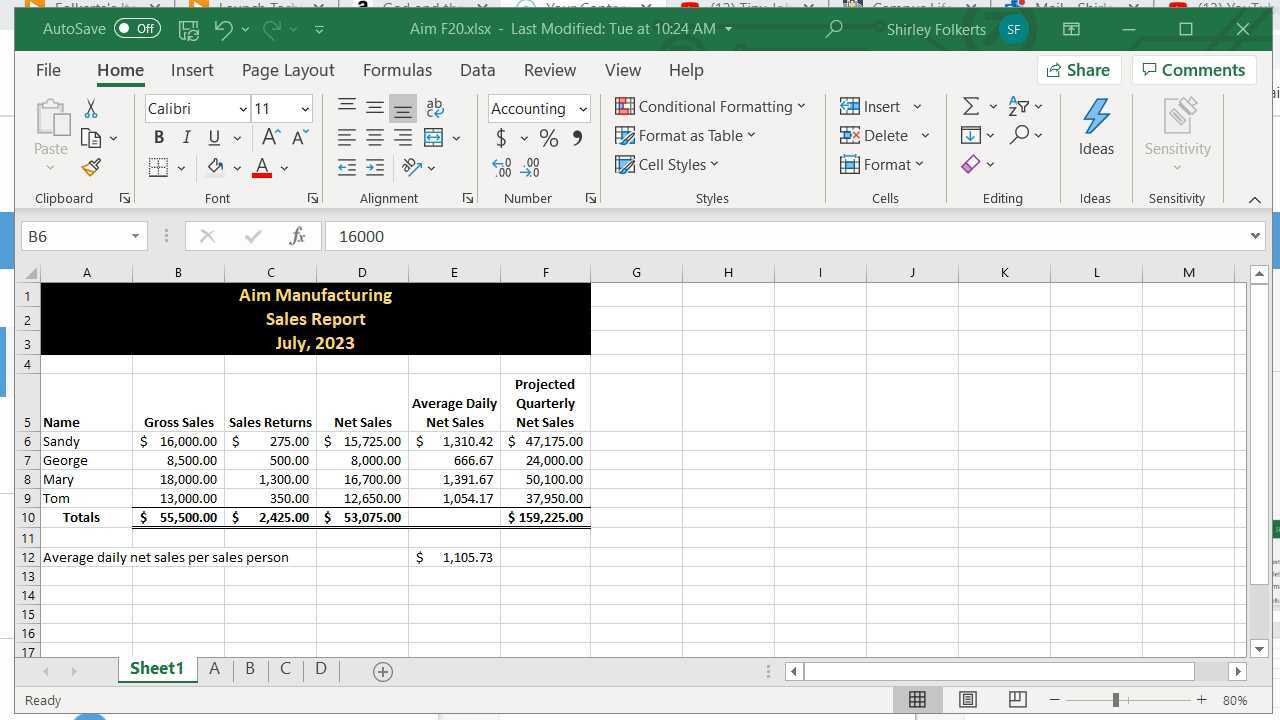Expand the Fill Color dropdown arrow
This screenshot has width=1280, height=720.
[237, 167]
